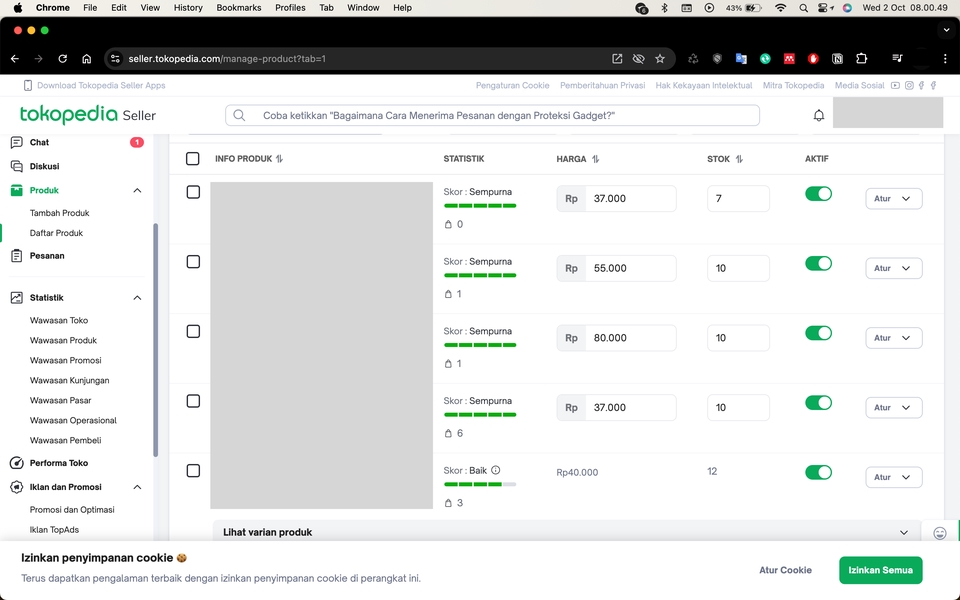The width and height of the screenshot is (960, 600).
Task: Click the YouTube social icon
Action: 895,86
